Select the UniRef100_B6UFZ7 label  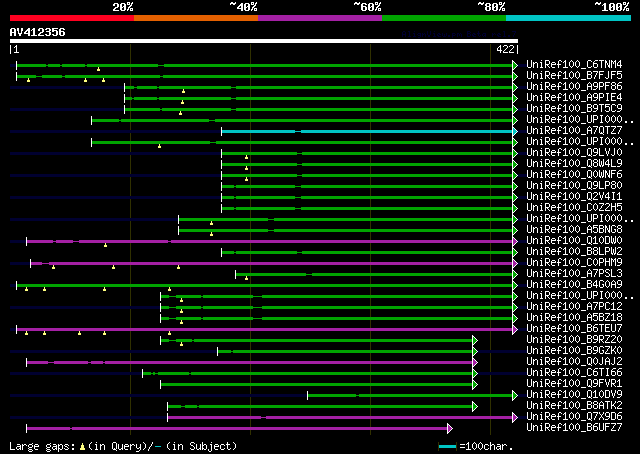tap(574, 428)
